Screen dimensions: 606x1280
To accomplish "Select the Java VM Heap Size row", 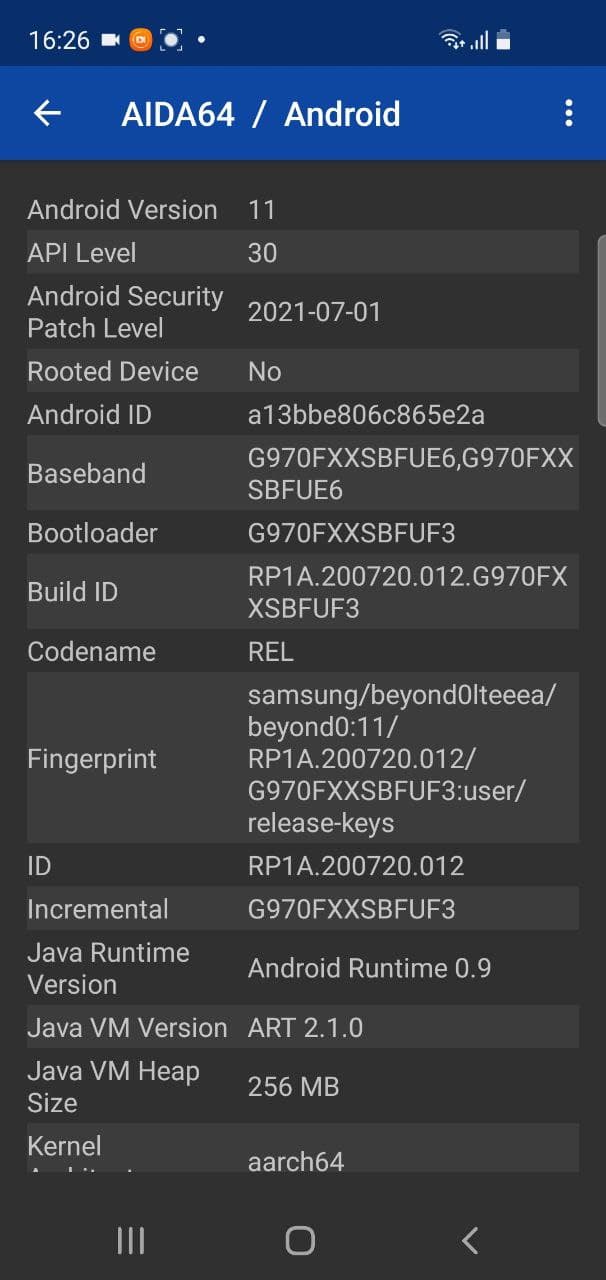I will 302,1087.
